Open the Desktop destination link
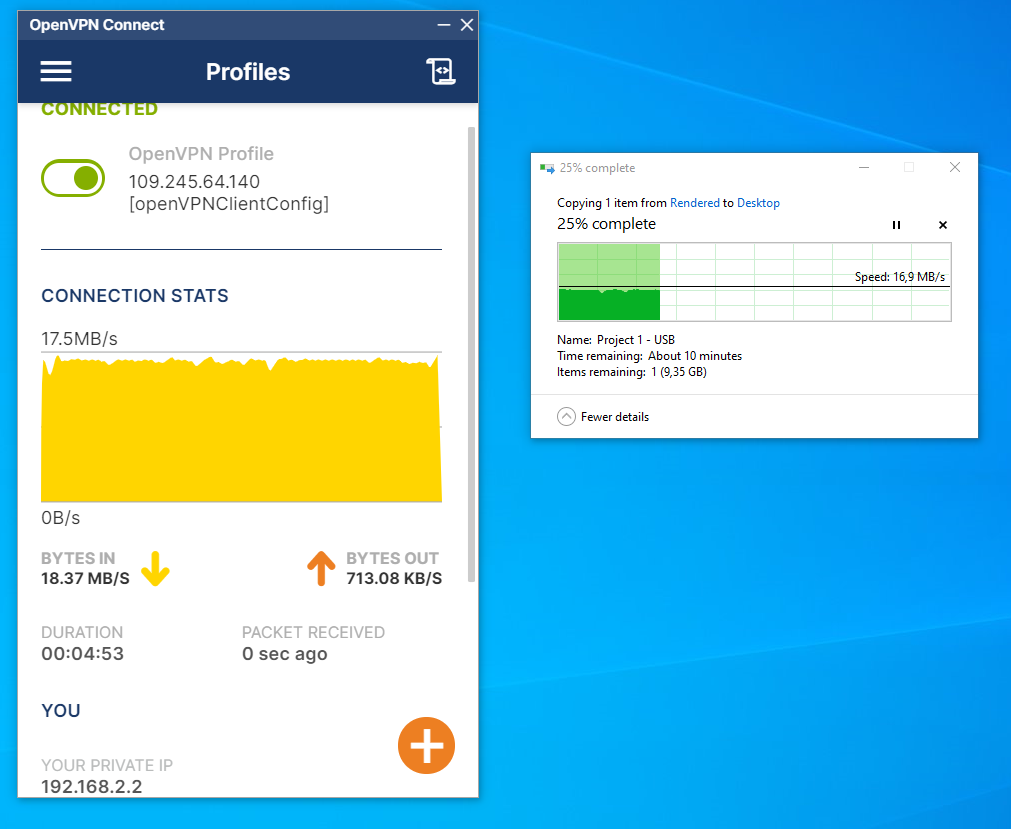The image size is (1011, 829). [x=758, y=202]
